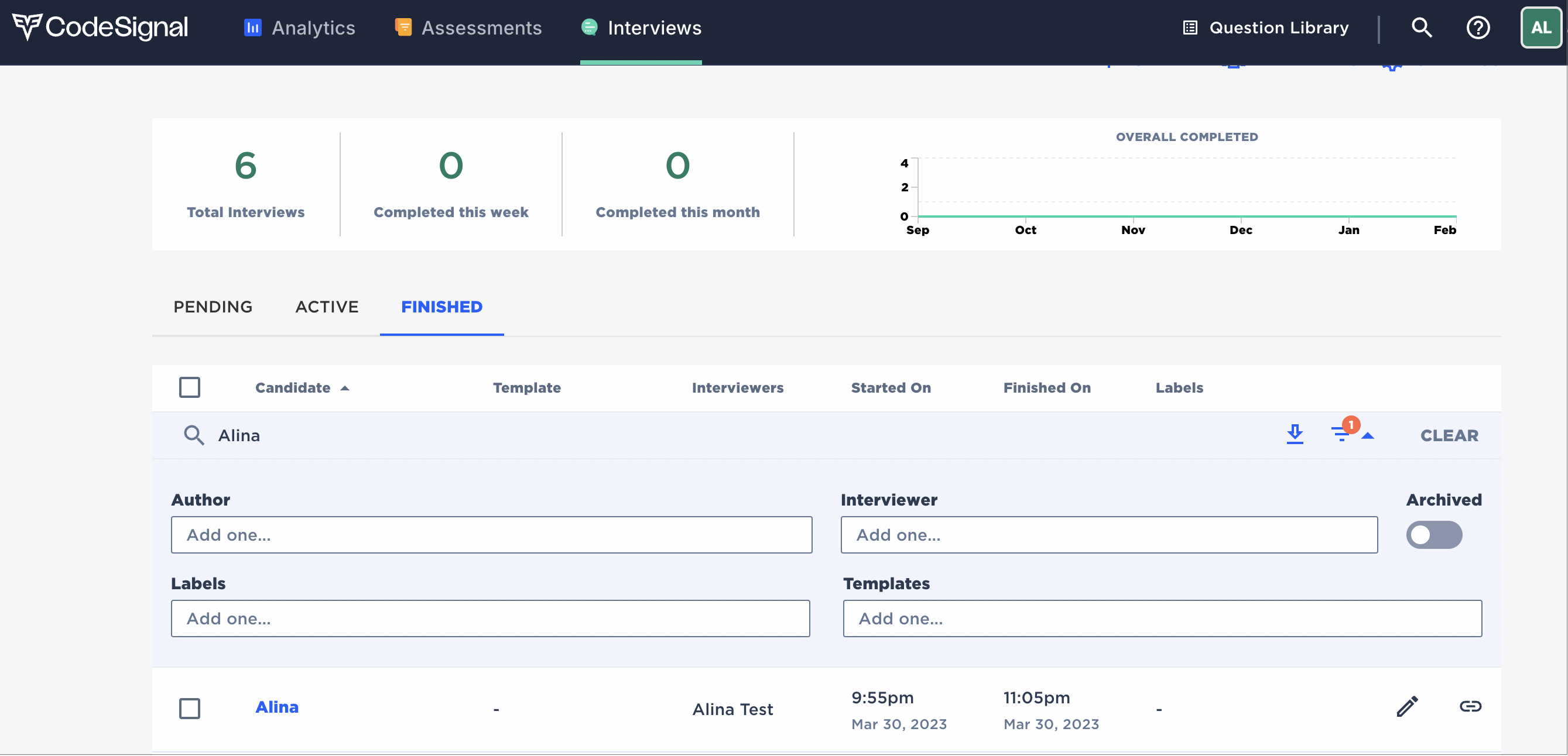Open the Interviewer filter field
This screenshot has width=1568, height=756.
pyautogui.click(x=1109, y=535)
